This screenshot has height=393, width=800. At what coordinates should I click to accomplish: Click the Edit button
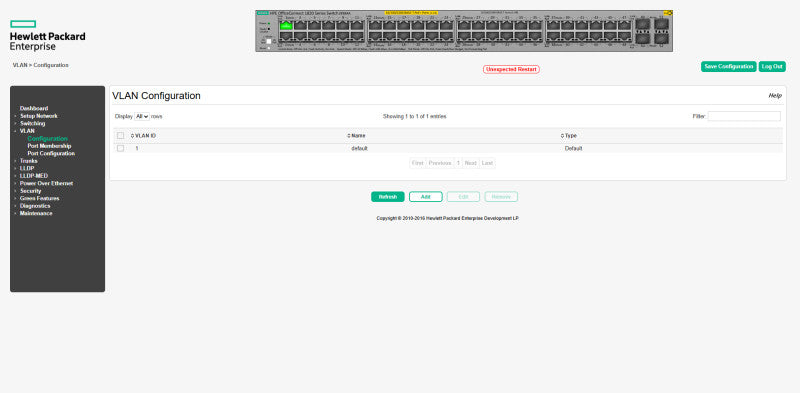pyautogui.click(x=463, y=197)
